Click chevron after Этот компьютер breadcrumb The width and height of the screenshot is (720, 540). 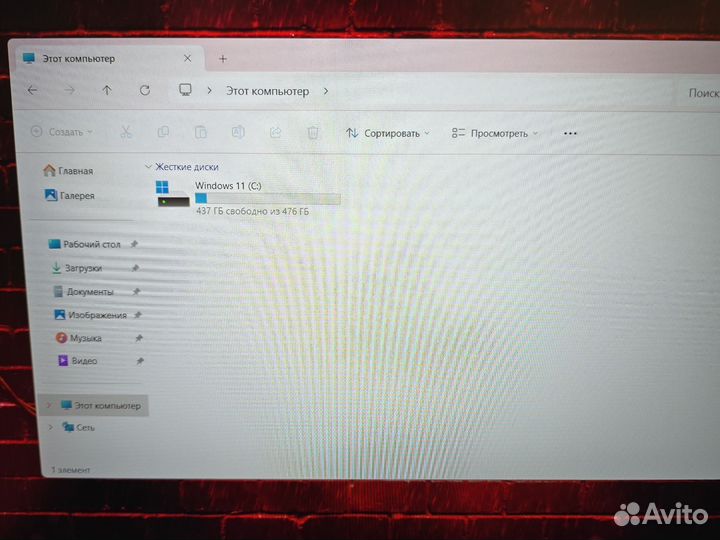point(326,91)
